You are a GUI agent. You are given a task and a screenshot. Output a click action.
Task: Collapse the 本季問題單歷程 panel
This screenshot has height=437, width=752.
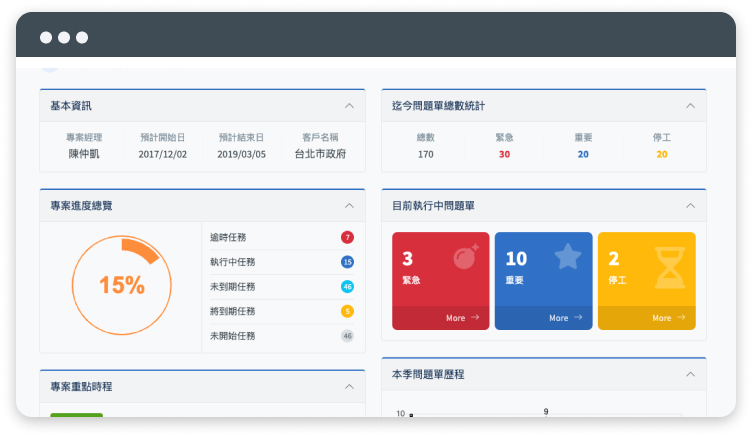[x=690, y=374]
